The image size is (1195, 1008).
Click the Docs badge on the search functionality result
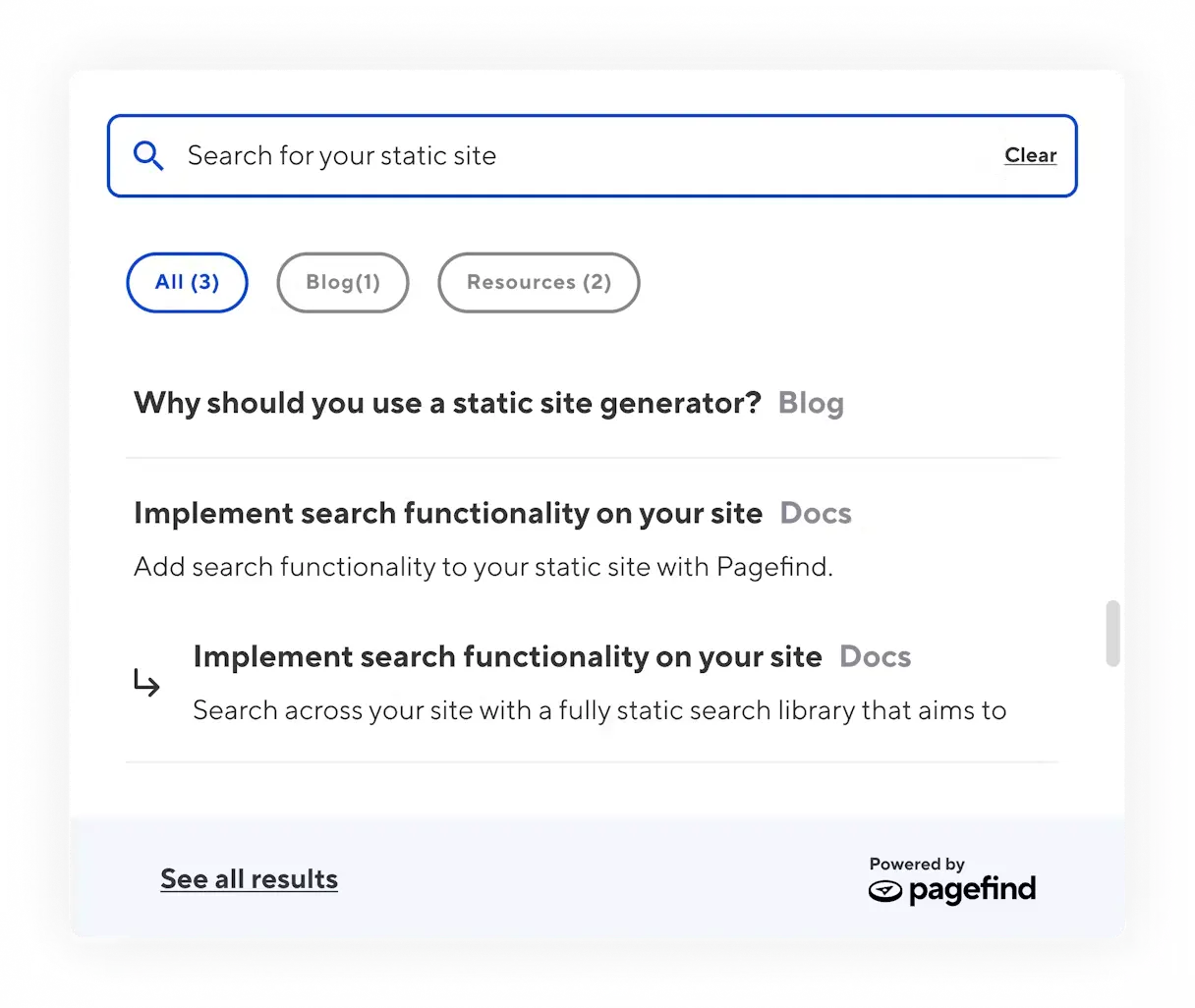coord(816,512)
